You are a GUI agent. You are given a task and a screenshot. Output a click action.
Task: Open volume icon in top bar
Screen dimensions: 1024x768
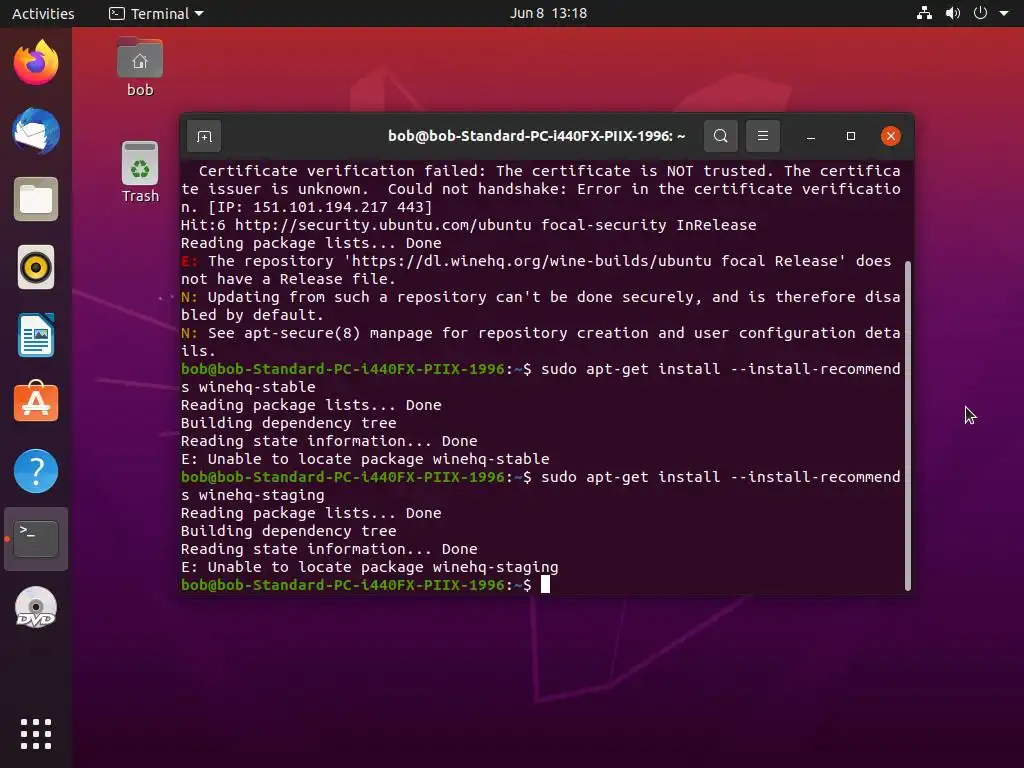[x=953, y=13]
